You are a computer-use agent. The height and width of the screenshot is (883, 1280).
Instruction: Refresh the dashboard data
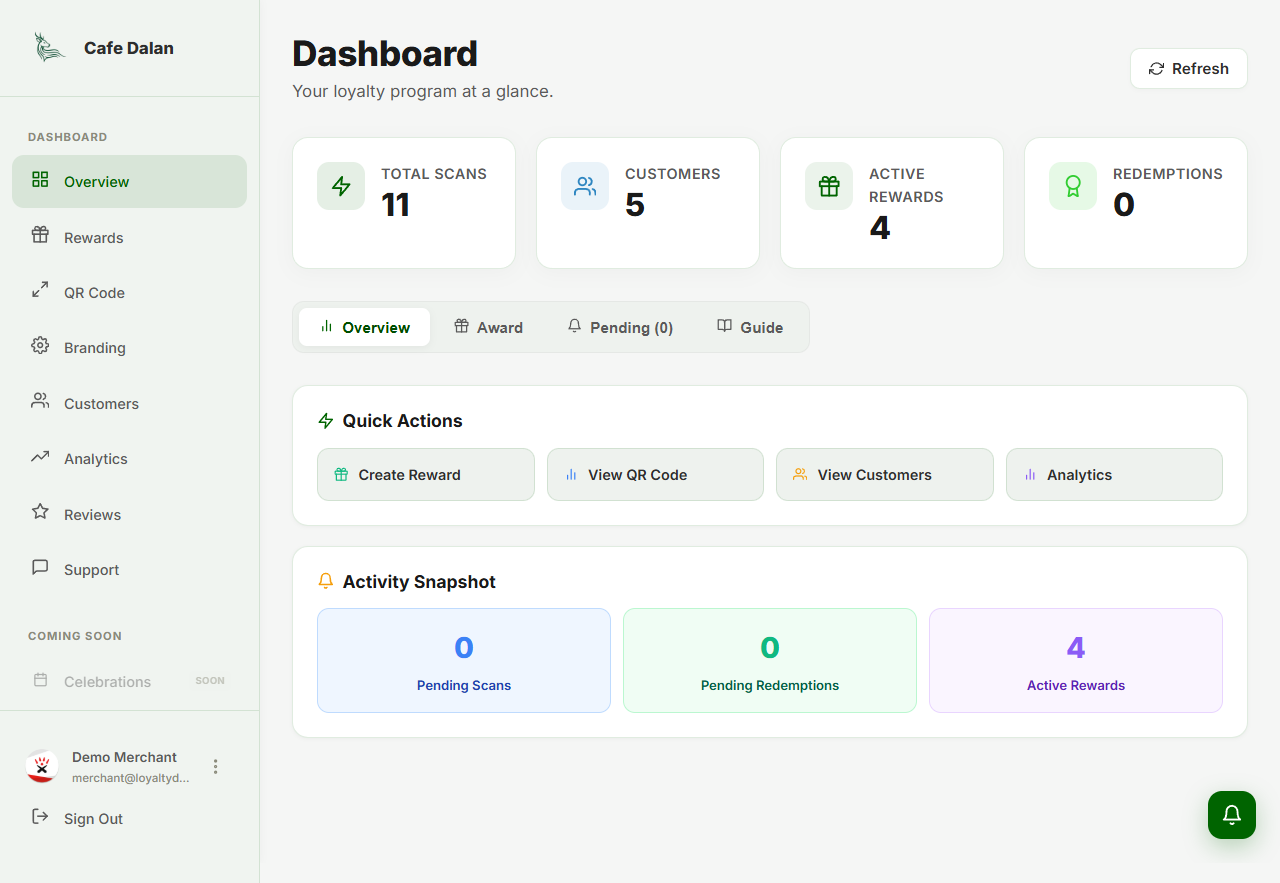pos(1188,69)
